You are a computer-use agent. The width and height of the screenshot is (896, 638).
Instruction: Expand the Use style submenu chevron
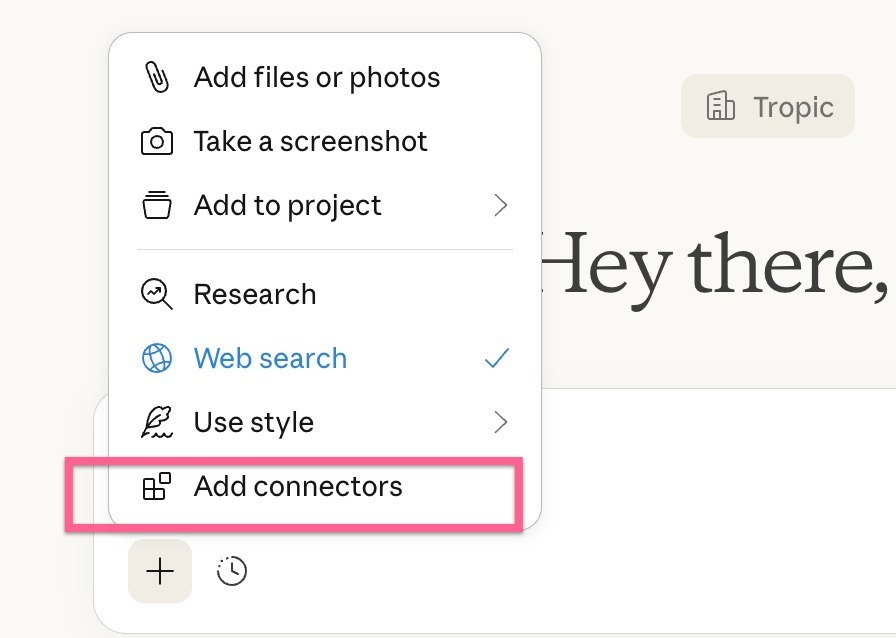click(x=501, y=422)
